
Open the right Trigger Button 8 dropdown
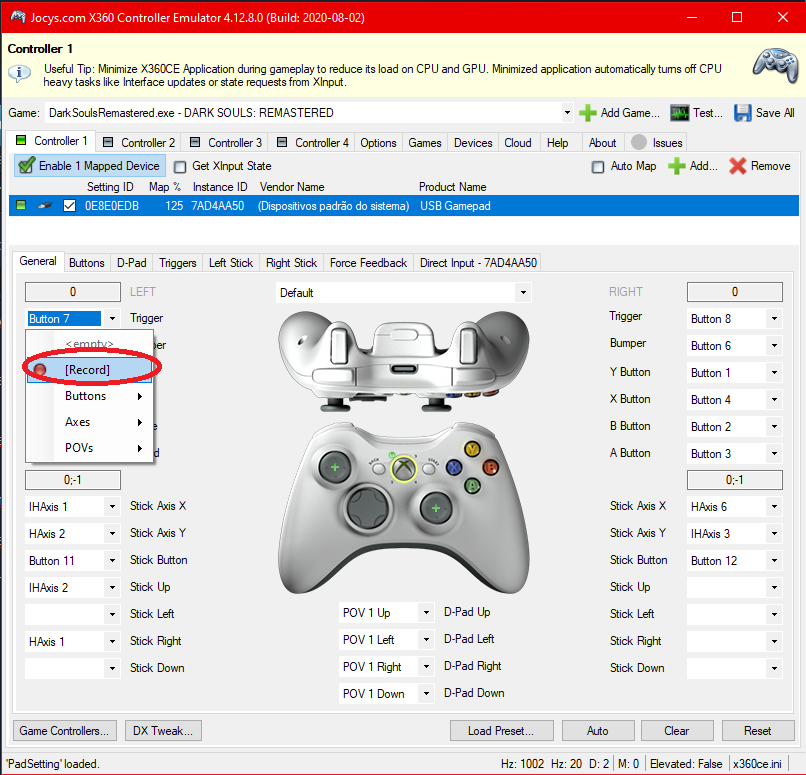pyautogui.click(x=774, y=319)
